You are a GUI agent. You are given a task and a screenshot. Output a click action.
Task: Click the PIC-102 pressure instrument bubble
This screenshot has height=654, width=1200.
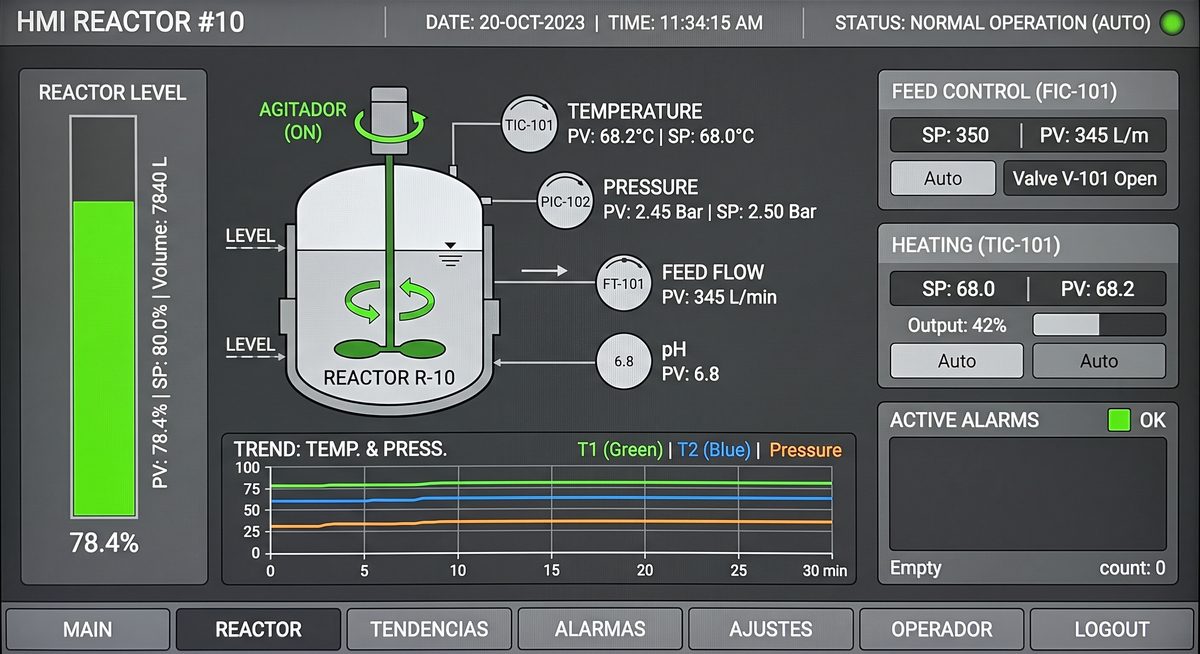(x=566, y=200)
